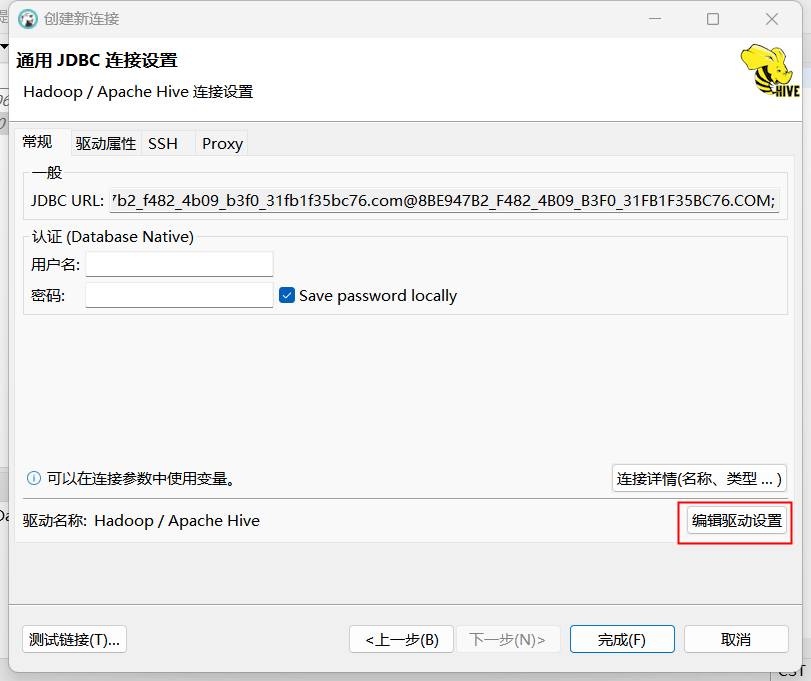Open 连接详情(名称、类型 ...) button
The height and width of the screenshot is (681, 811).
(x=699, y=478)
